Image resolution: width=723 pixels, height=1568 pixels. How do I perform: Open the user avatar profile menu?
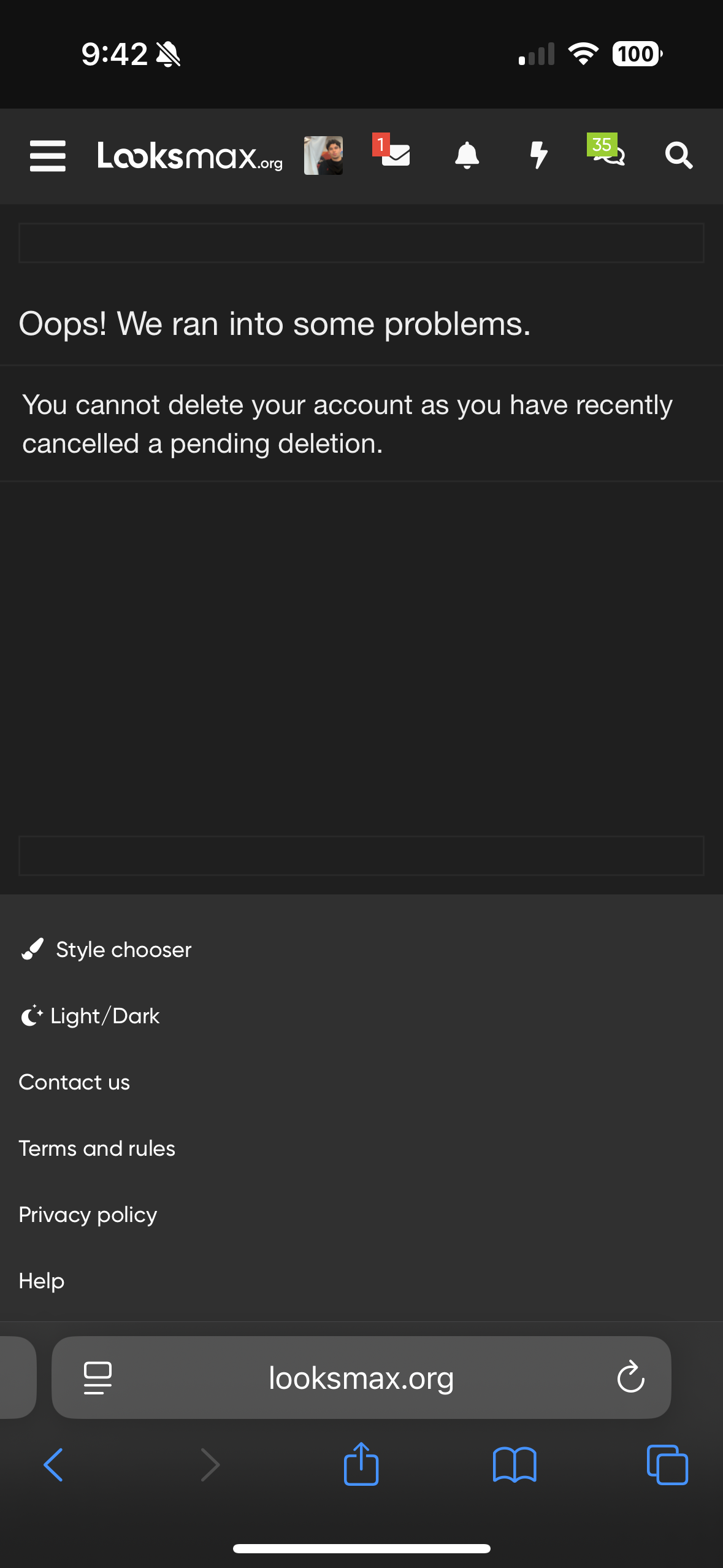click(323, 156)
